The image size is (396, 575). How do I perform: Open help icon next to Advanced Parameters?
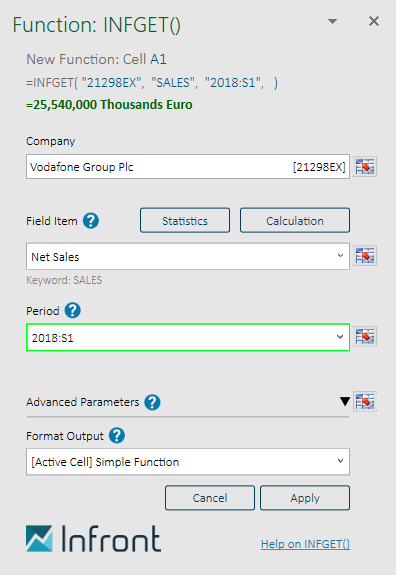[152, 402]
